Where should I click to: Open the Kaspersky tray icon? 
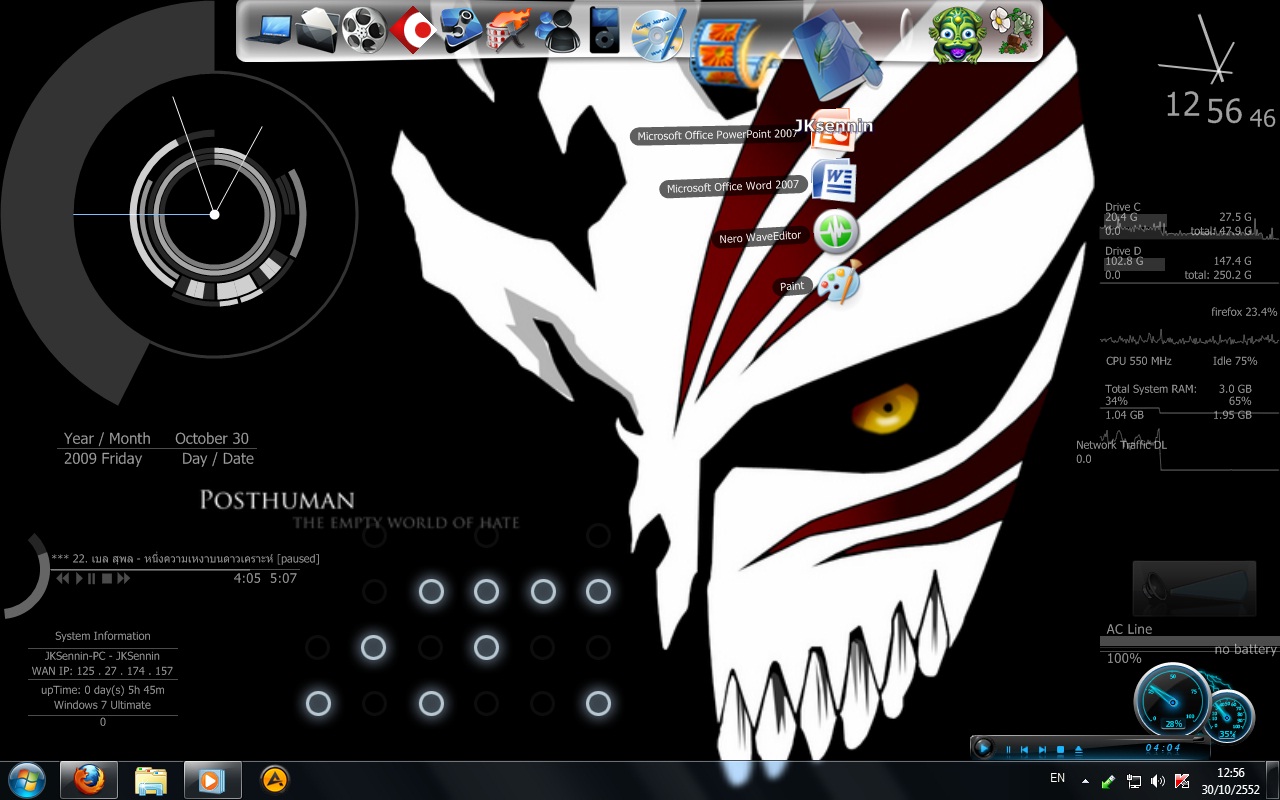[1182, 780]
